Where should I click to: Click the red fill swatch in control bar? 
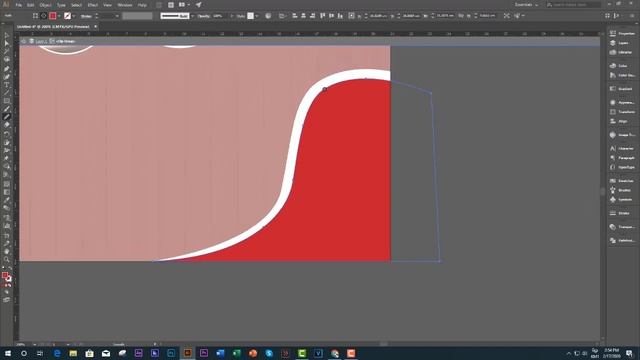coord(53,16)
